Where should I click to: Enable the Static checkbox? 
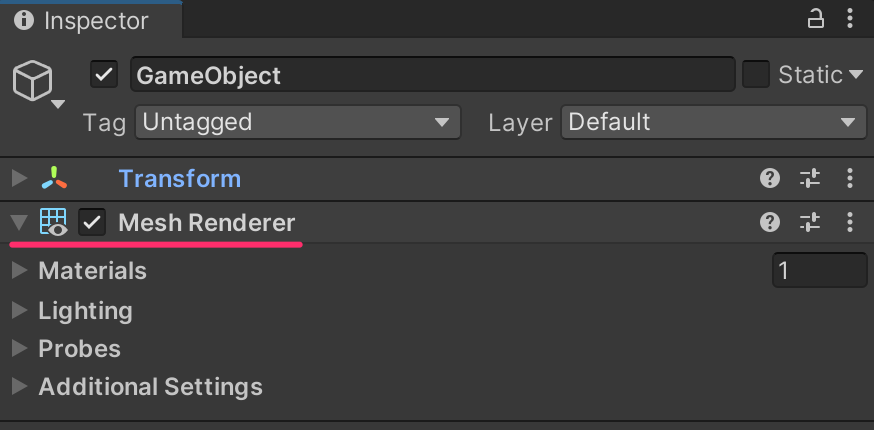point(755,75)
